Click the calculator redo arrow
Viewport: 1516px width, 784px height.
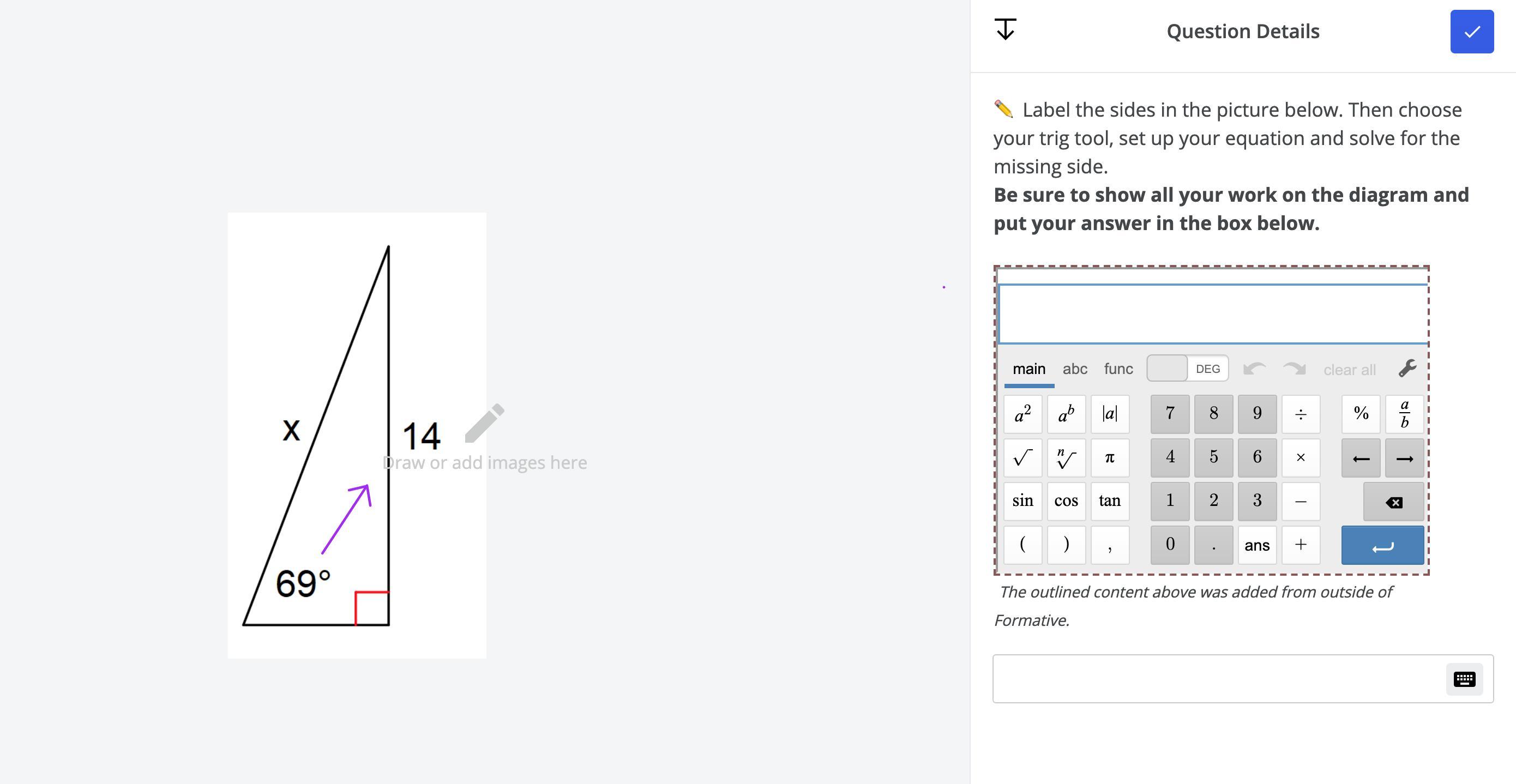coord(1294,369)
